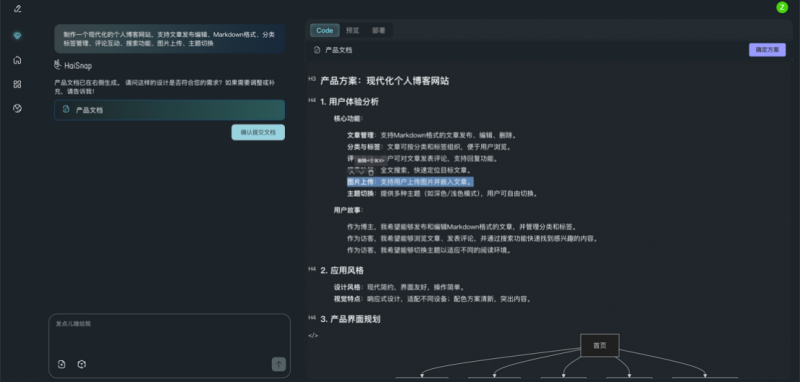
Task: Move block up with the up-arrow icon
Action: [x=351, y=172]
